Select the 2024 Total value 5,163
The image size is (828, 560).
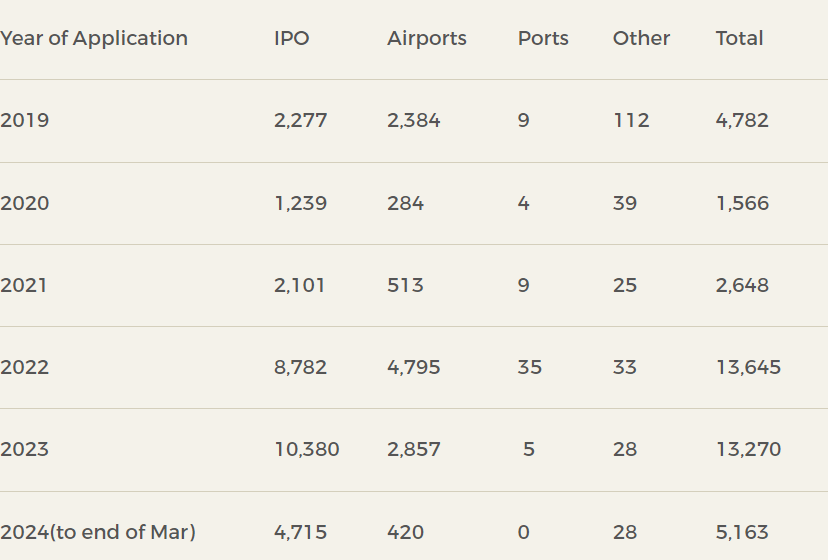[742, 532]
